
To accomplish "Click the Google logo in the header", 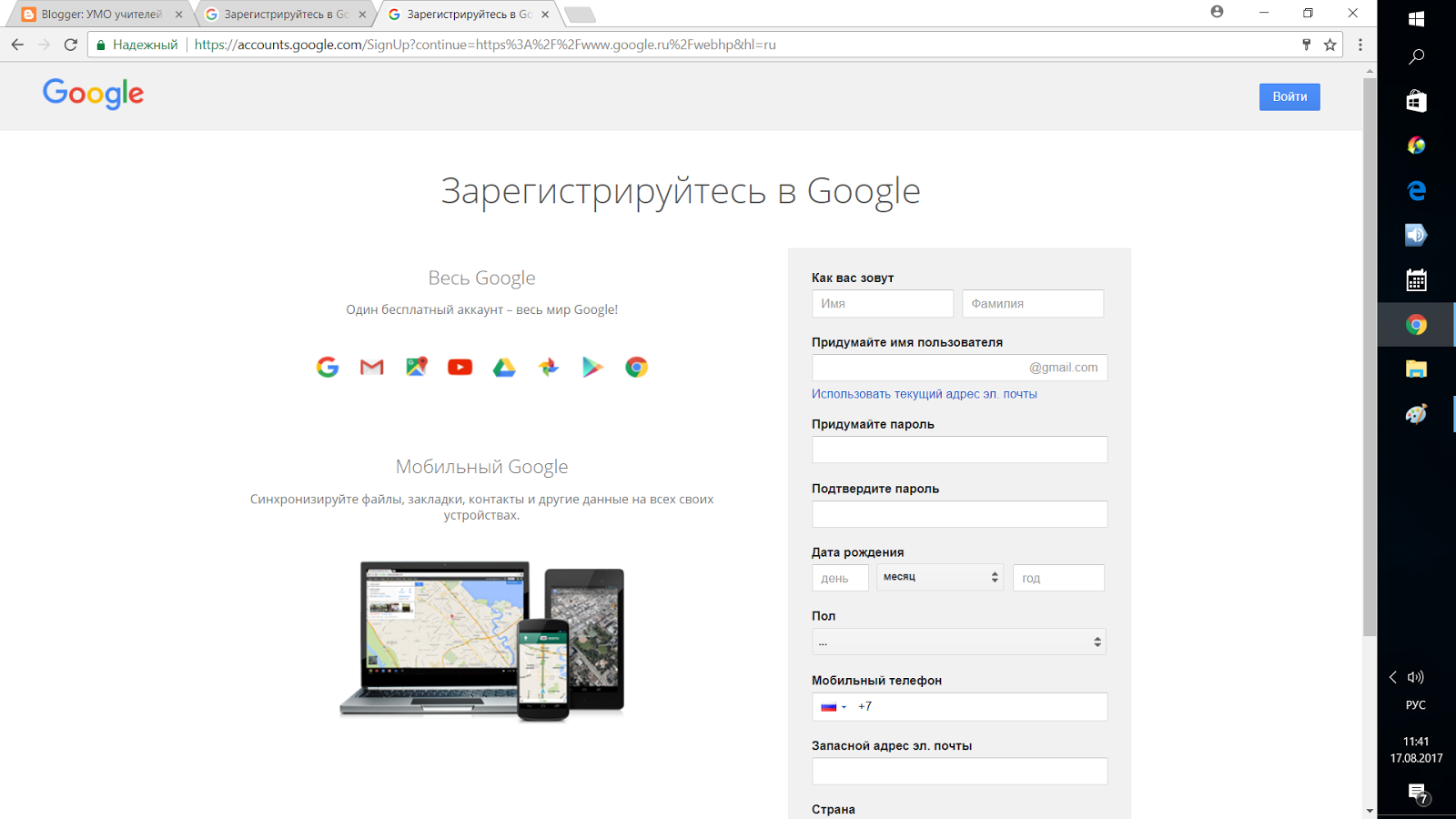I will click(93, 94).
